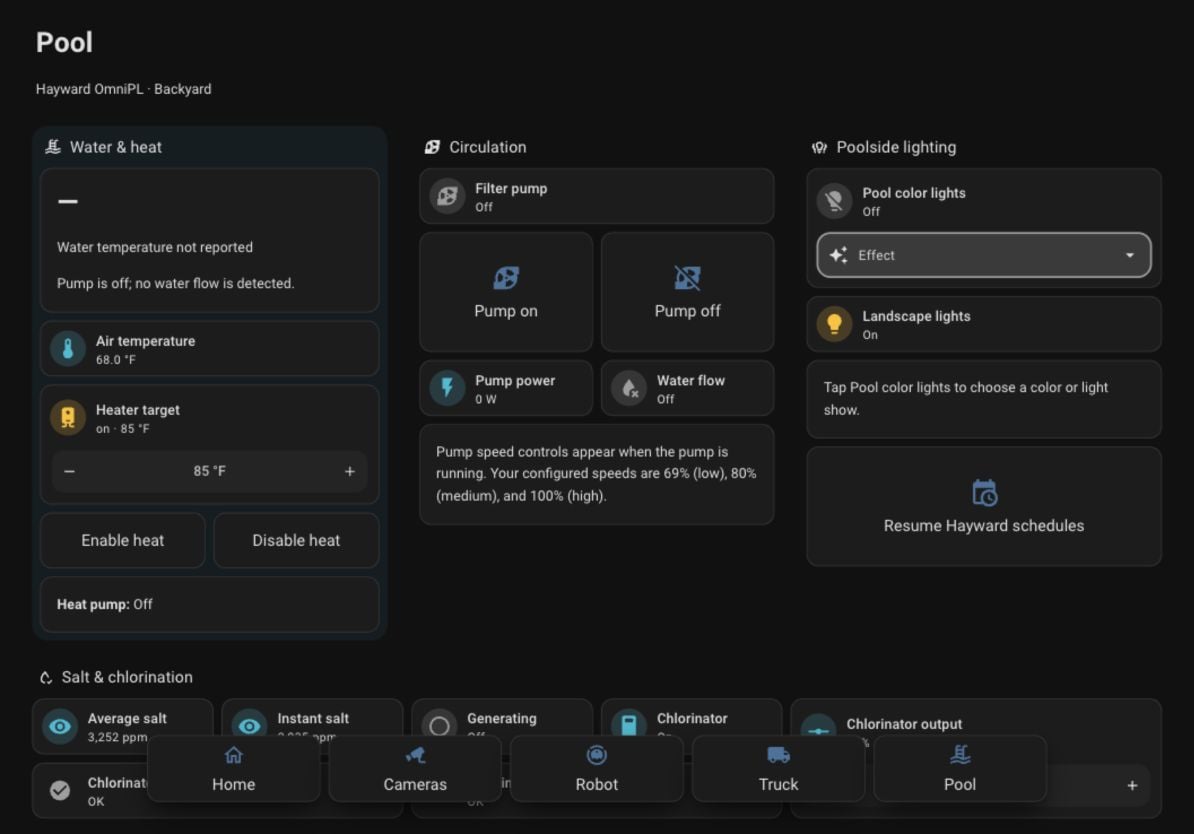Image resolution: width=1194 pixels, height=834 pixels.
Task: Click the Air temperature thermometer icon
Action: 68,349
